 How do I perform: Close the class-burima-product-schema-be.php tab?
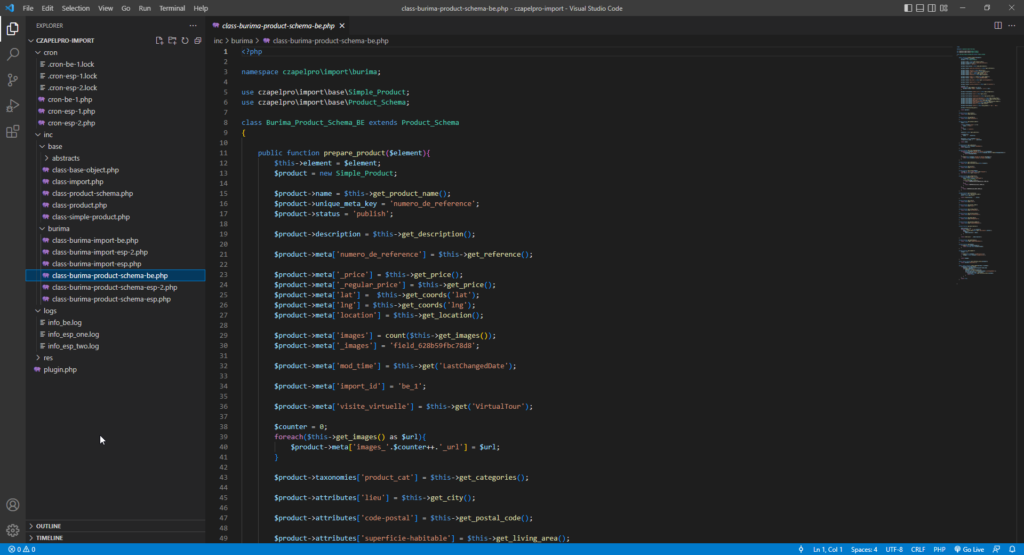(342, 26)
